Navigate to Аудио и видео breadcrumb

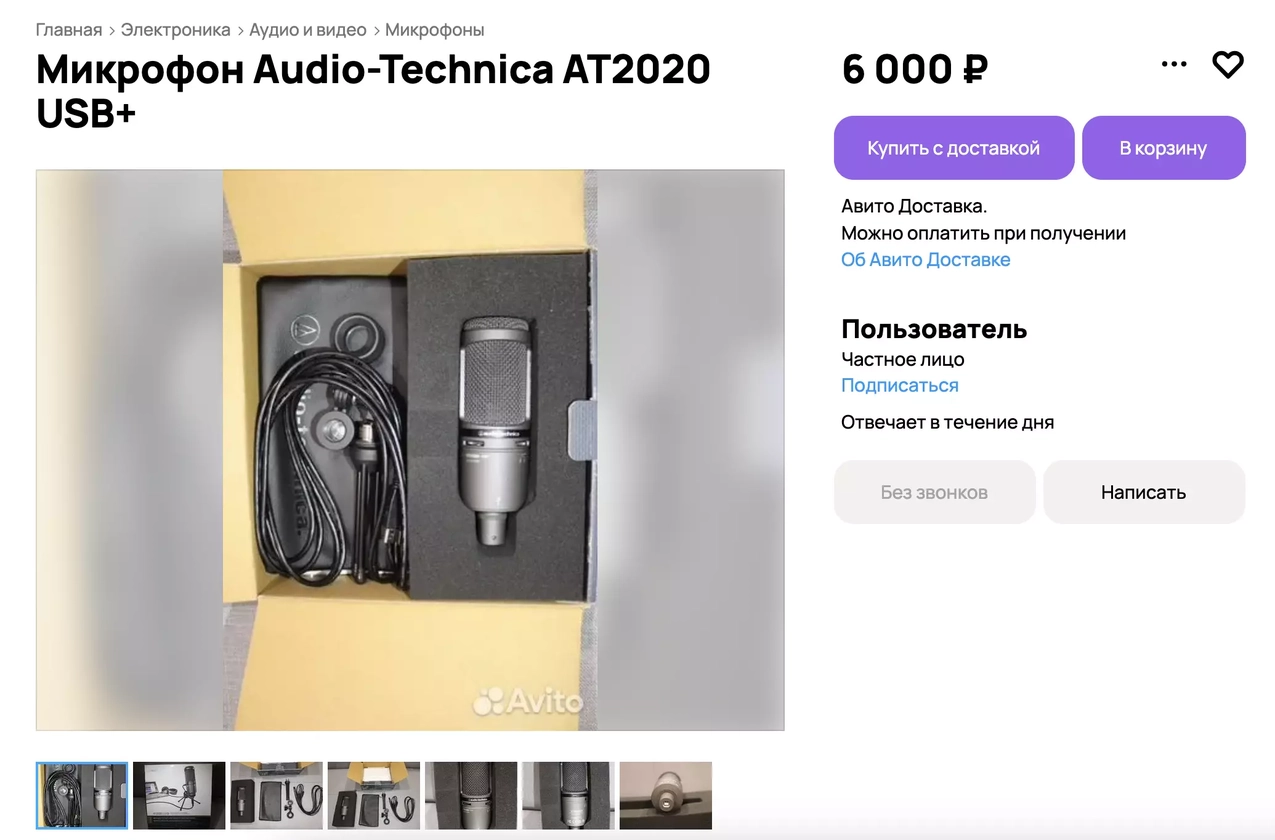(x=308, y=30)
